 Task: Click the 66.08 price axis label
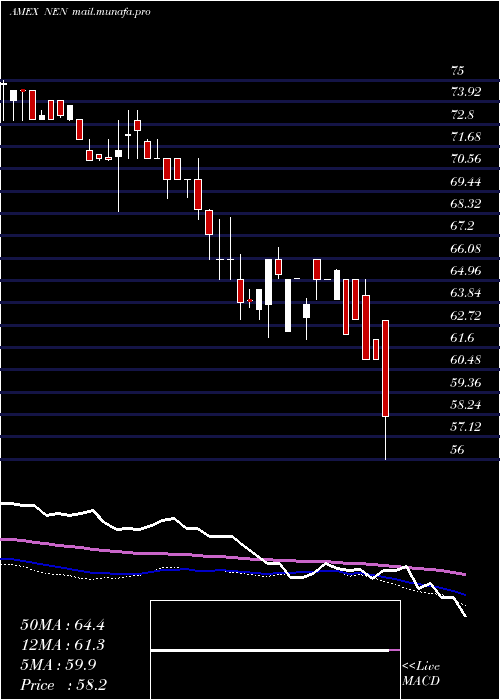click(x=467, y=248)
